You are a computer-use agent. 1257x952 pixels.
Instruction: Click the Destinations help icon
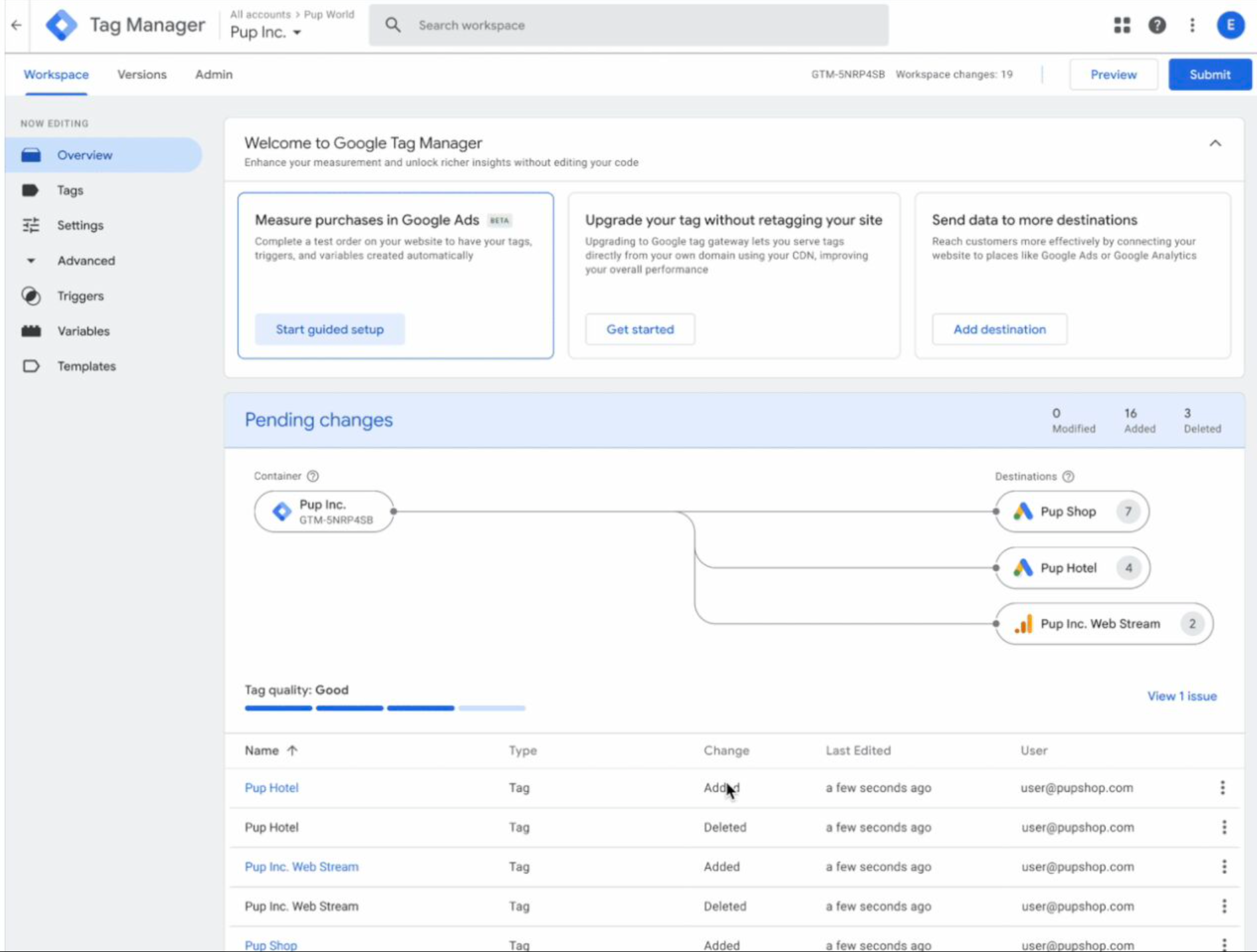[x=1068, y=476]
